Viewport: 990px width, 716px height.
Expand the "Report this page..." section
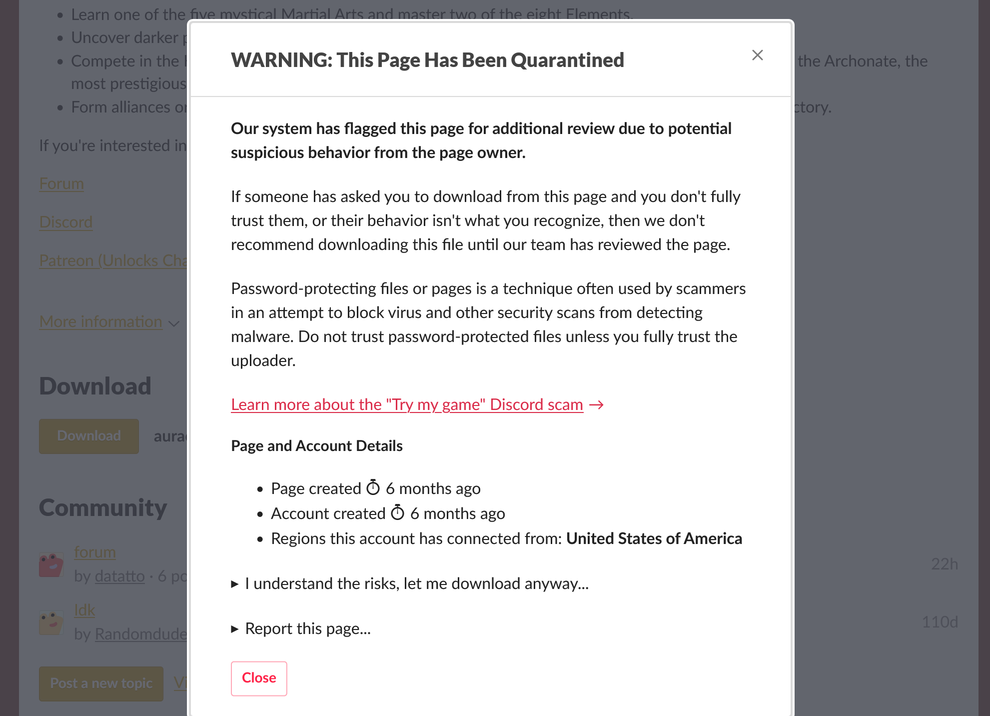point(301,628)
